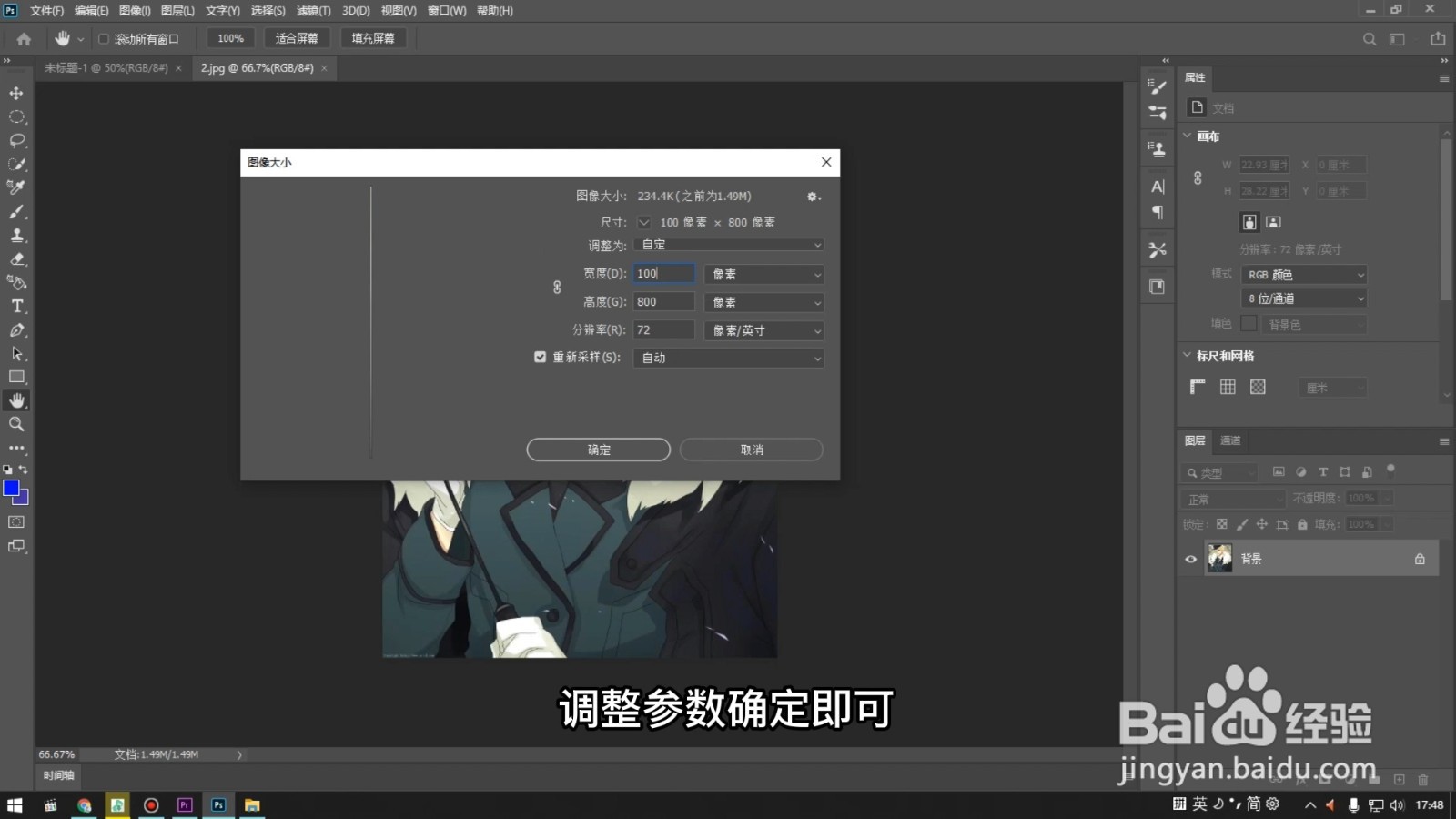Confirm Image Size dialog with OK button
Viewport: 1456px width, 819px height.
click(598, 450)
